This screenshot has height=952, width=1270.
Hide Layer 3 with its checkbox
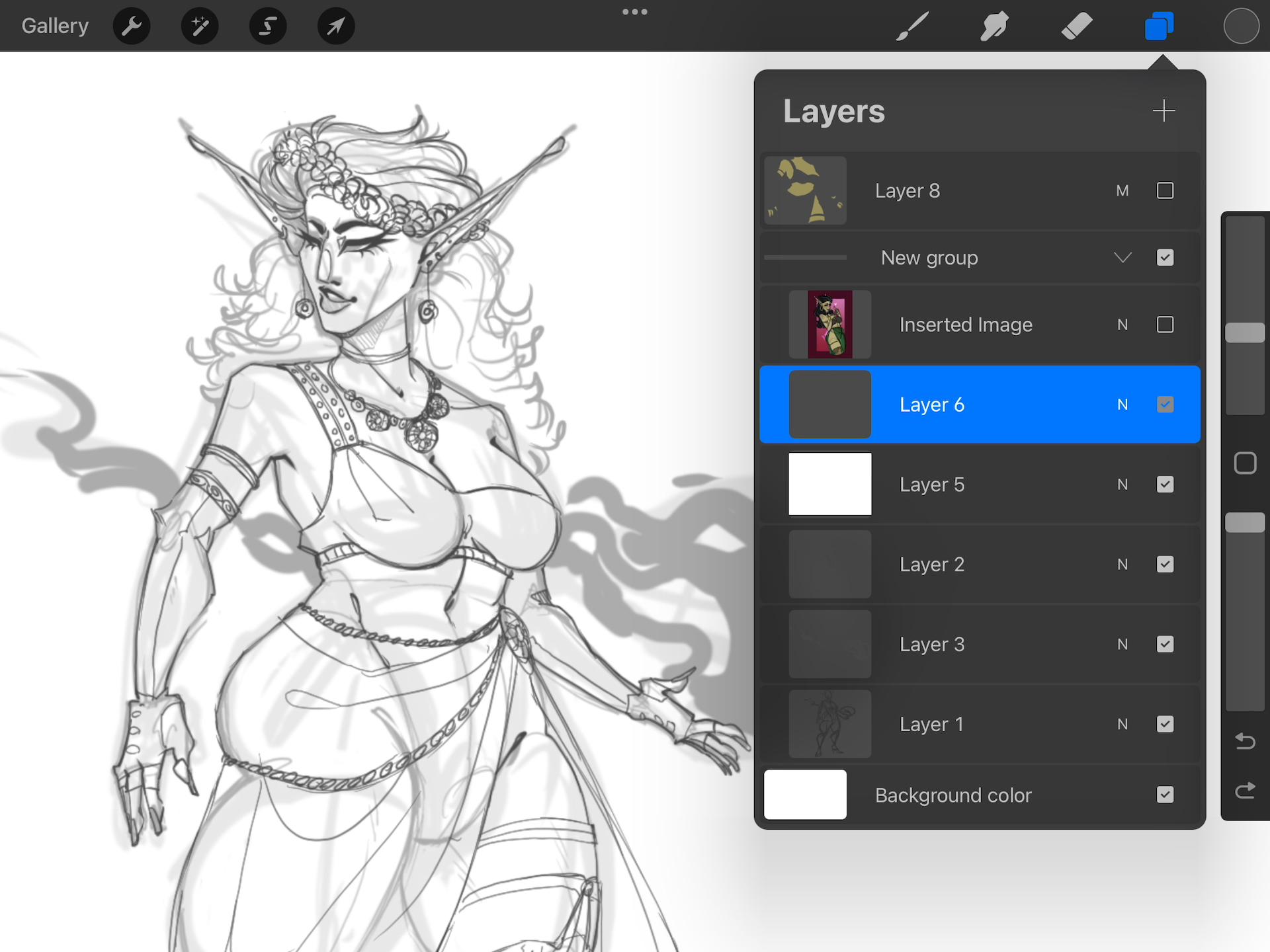pos(1165,644)
